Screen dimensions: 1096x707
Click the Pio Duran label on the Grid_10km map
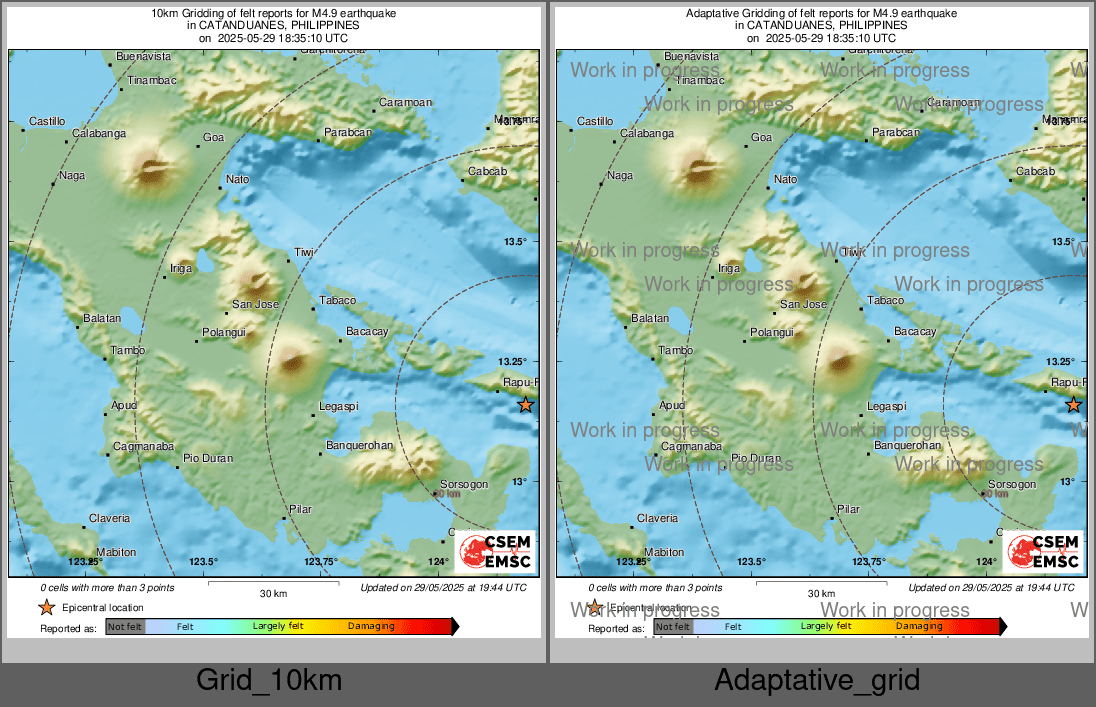pyautogui.click(x=208, y=458)
